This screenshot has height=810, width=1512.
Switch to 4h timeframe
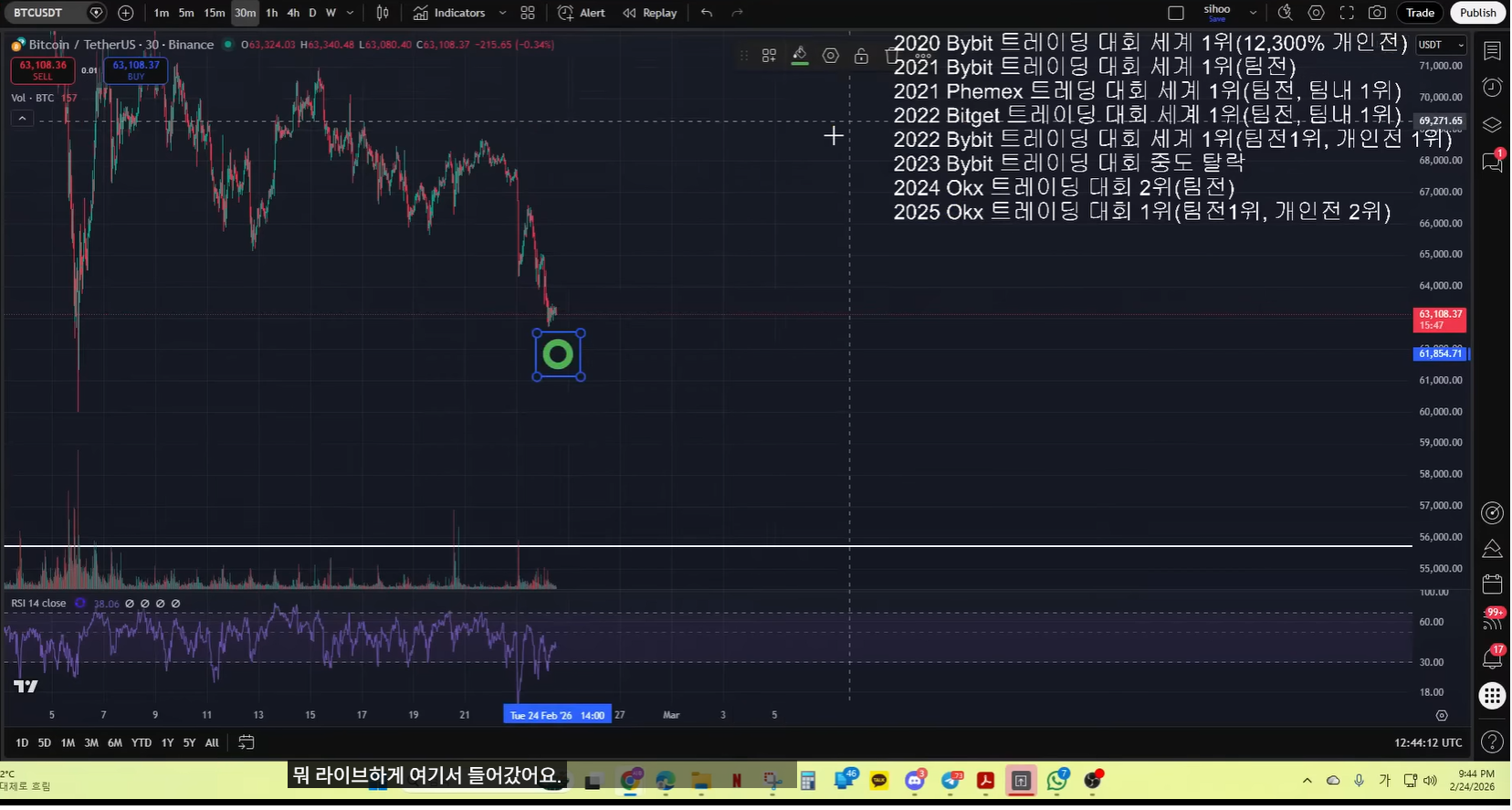(x=293, y=13)
